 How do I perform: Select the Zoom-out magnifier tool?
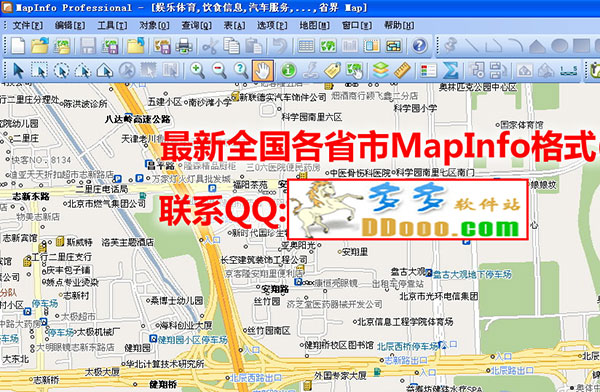pyautogui.click(x=219, y=70)
